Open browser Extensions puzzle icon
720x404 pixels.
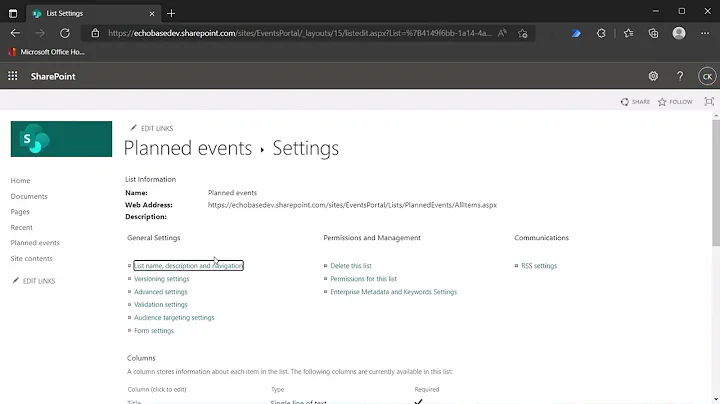tap(601, 33)
